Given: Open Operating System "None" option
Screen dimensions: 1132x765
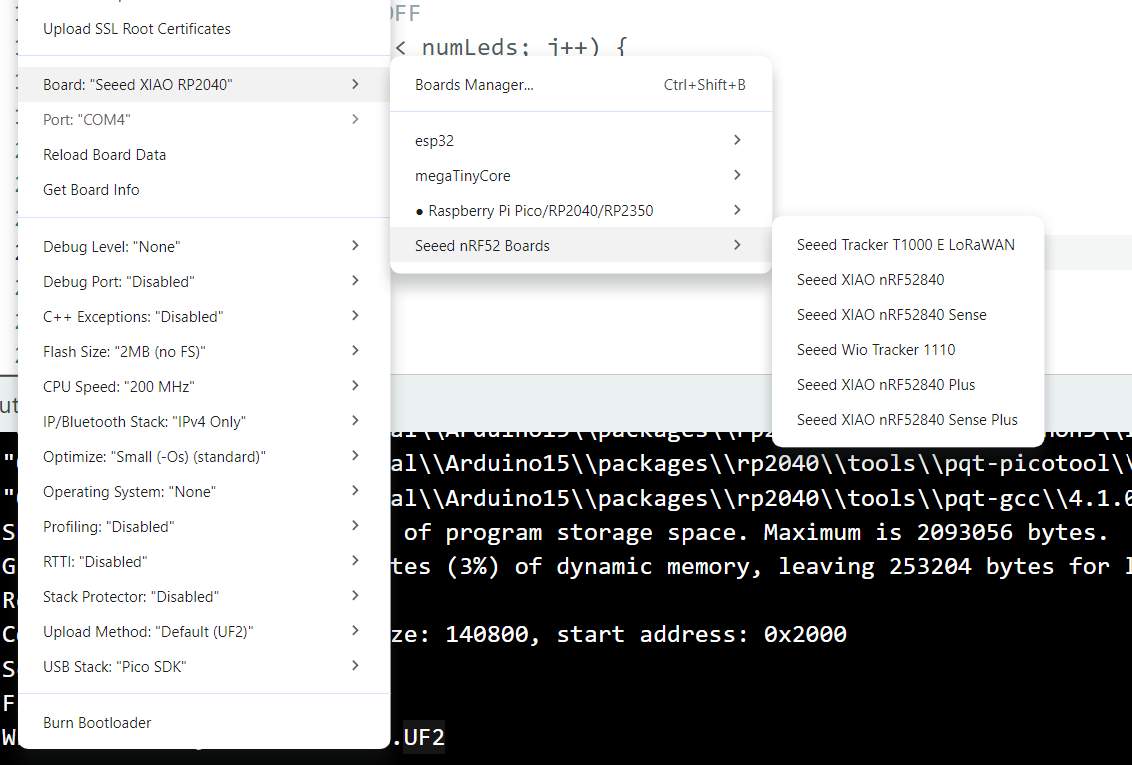Looking at the screenshot, I should [x=204, y=491].
